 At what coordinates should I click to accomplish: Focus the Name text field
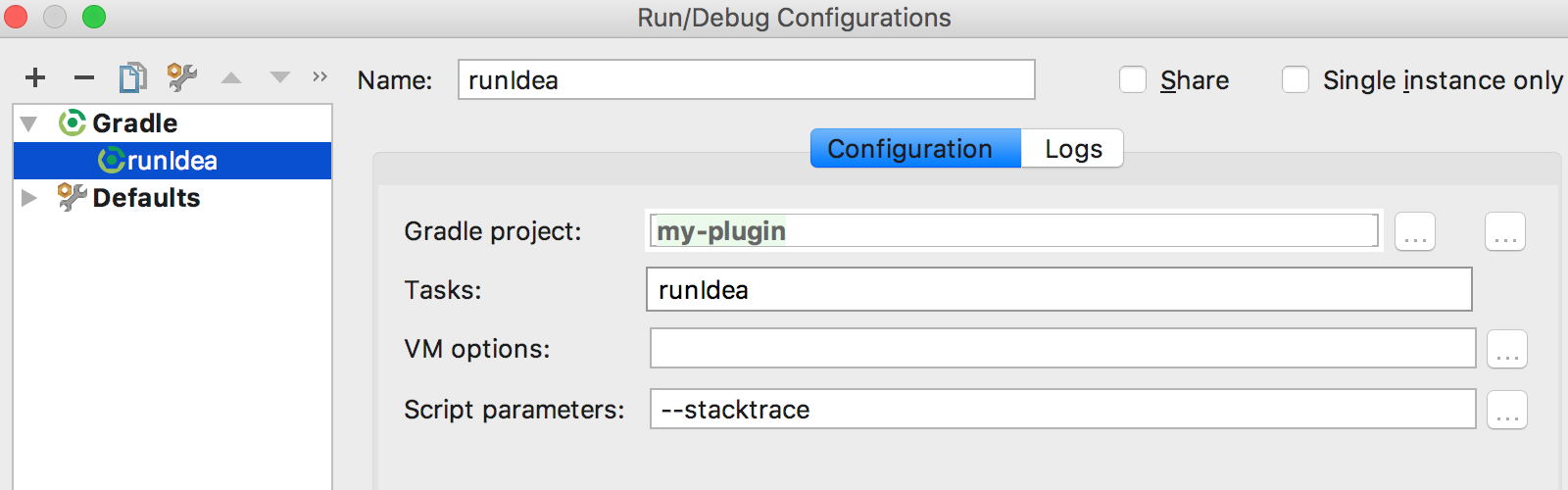[x=745, y=80]
